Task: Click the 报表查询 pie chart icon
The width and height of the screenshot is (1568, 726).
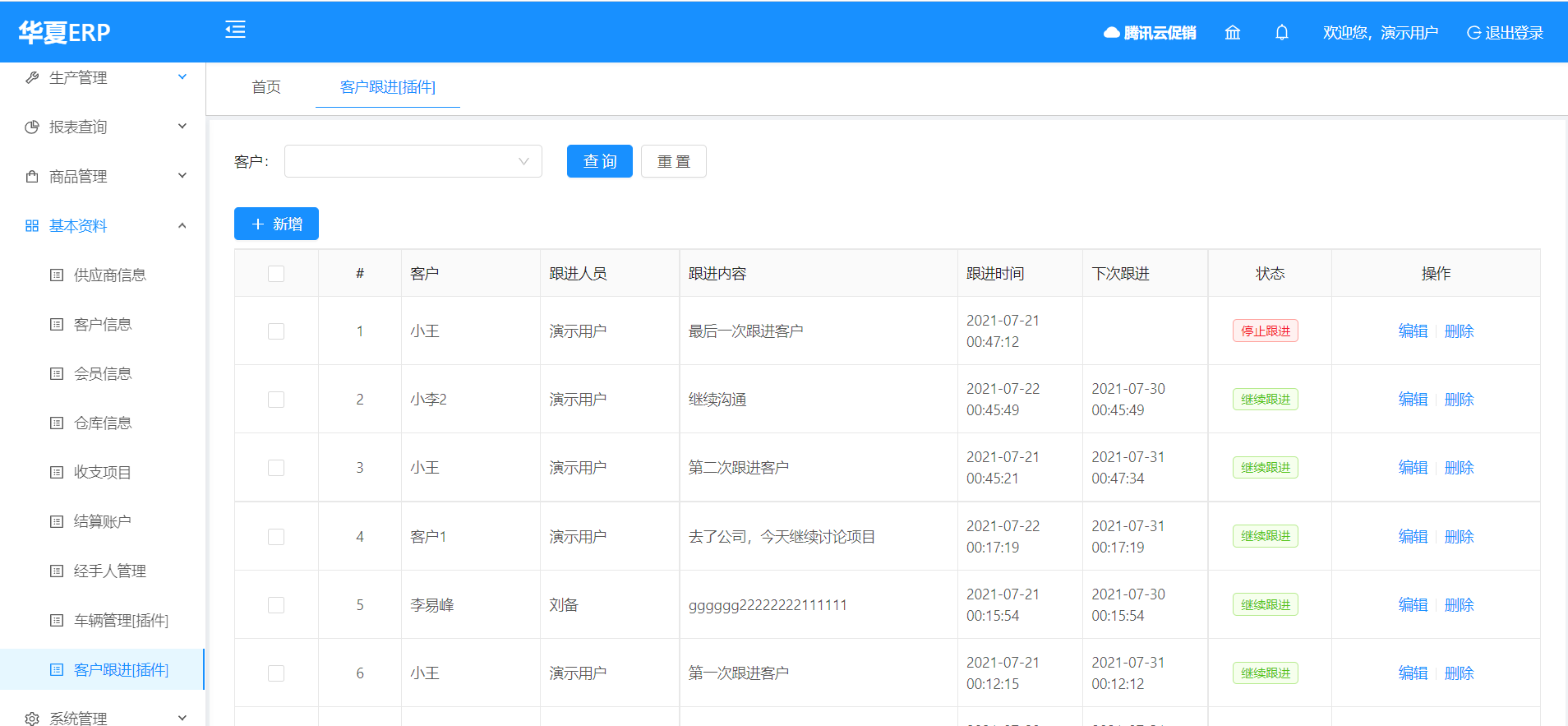Action: (x=32, y=127)
